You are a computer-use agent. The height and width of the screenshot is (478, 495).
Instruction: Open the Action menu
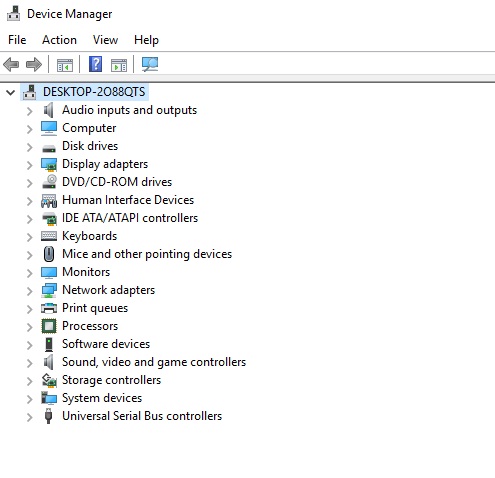click(x=59, y=40)
